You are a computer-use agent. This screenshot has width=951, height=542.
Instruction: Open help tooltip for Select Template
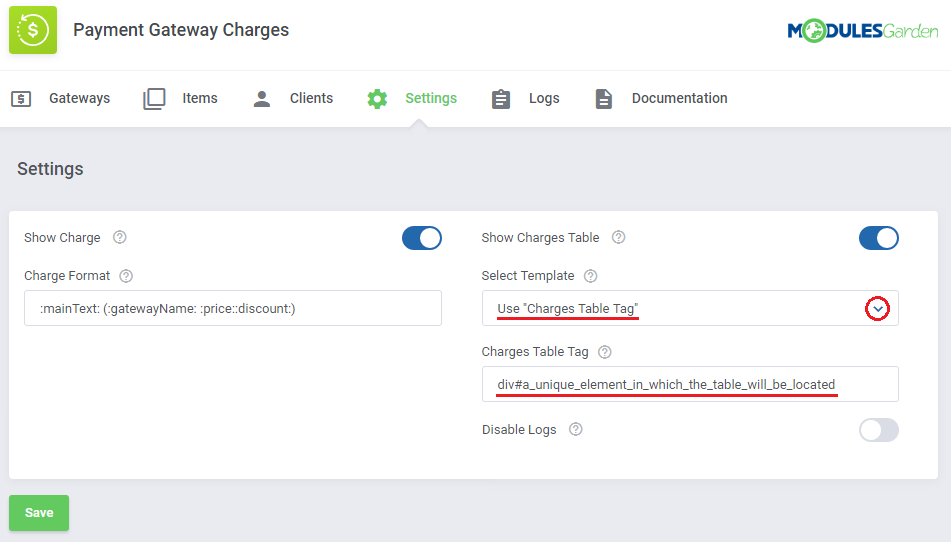(x=591, y=276)
